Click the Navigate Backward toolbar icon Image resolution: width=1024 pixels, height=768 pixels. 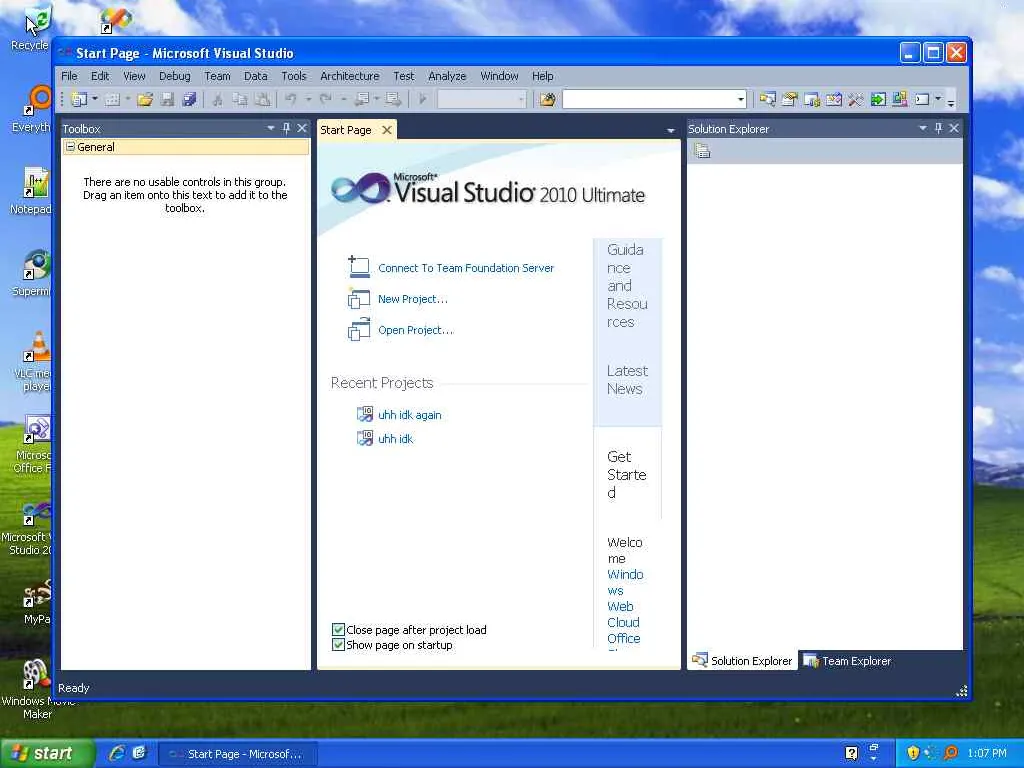click(361, 99)
